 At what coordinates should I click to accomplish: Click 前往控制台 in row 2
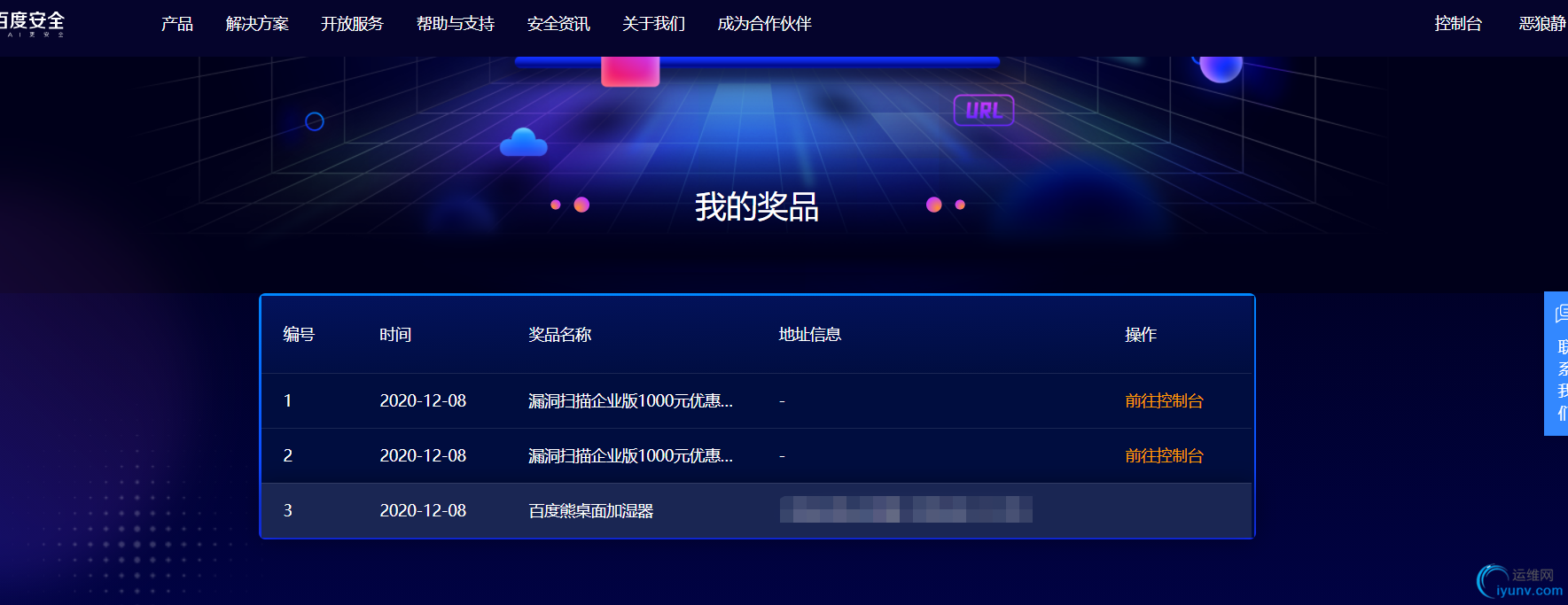pos(1164,456)
